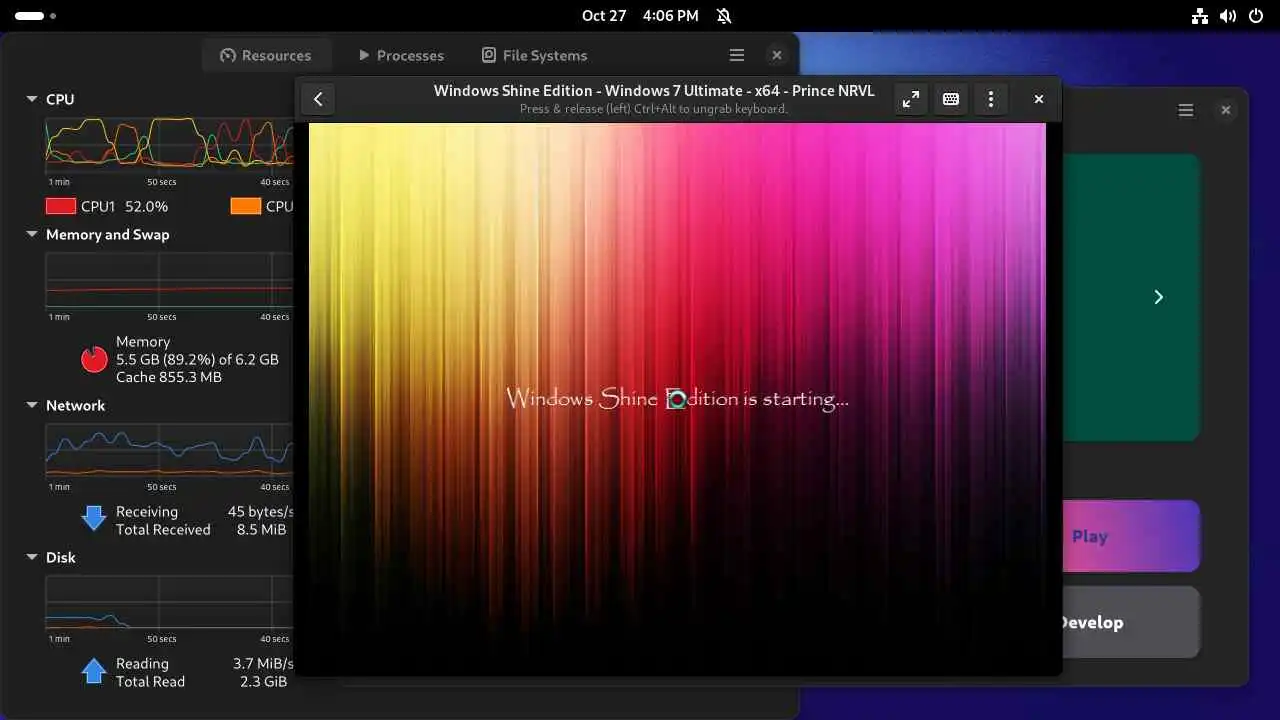Open the File Systems tab
Image resolution: width=1280 pixels, height=720 pixels.
(534, 55)
